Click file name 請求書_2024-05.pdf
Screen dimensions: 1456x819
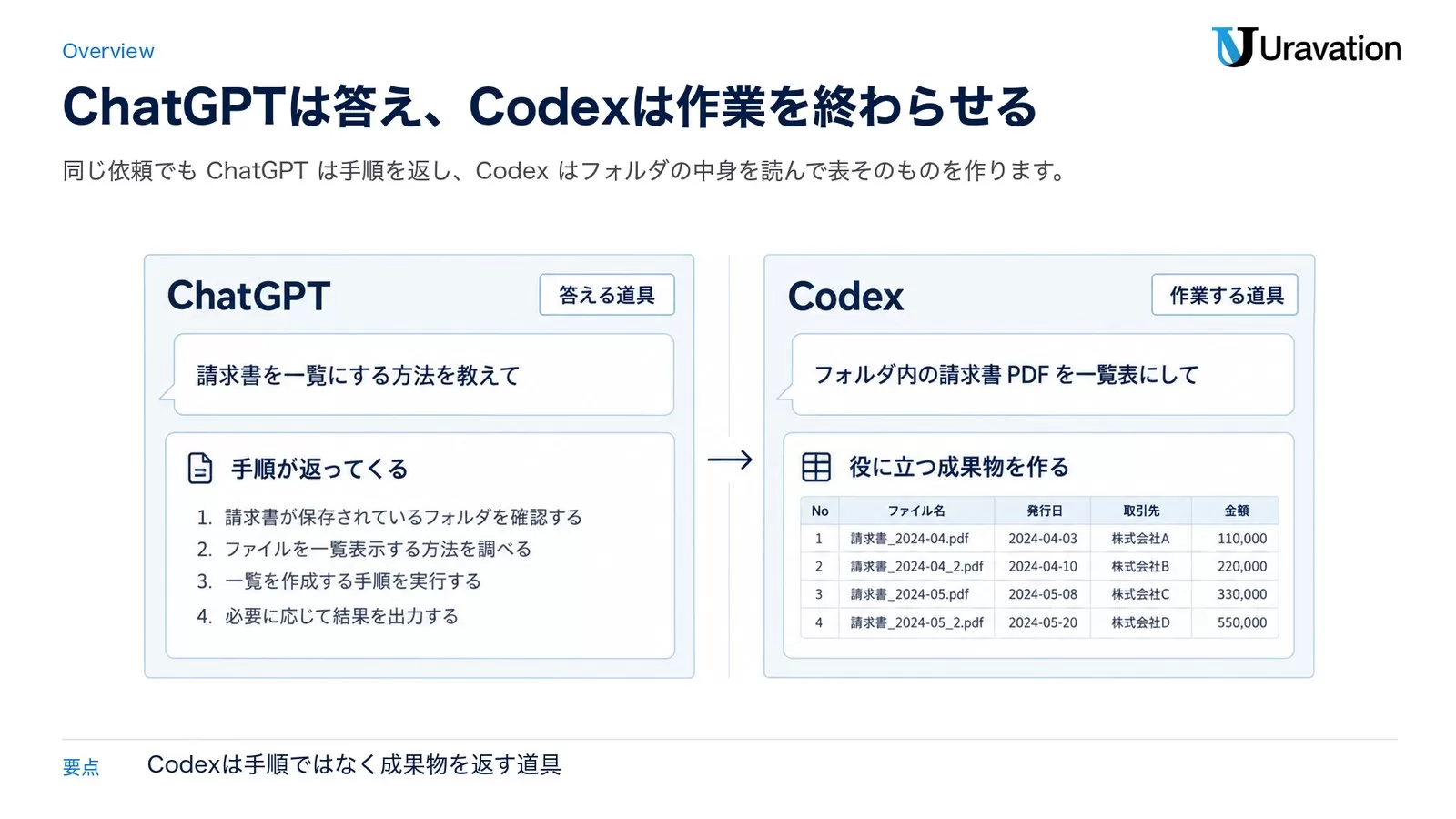click(909, 594)
